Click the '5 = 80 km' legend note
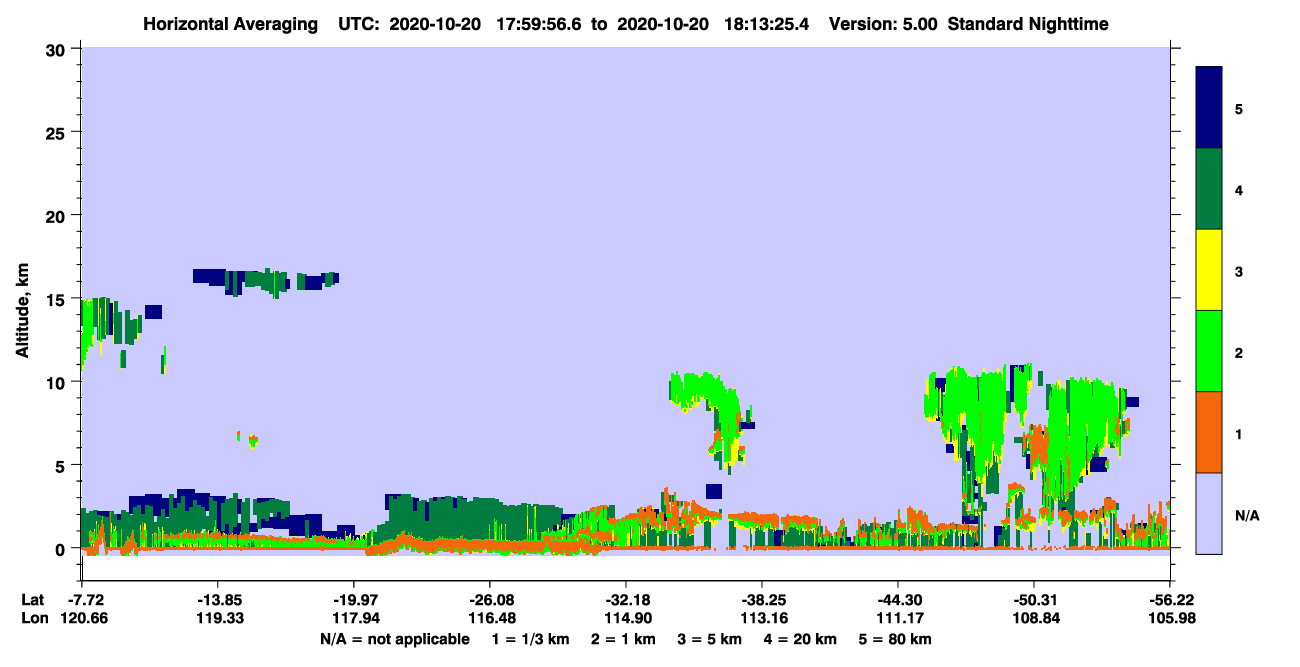The height and width of the screenshot is (667, 1300). point(895,639)
